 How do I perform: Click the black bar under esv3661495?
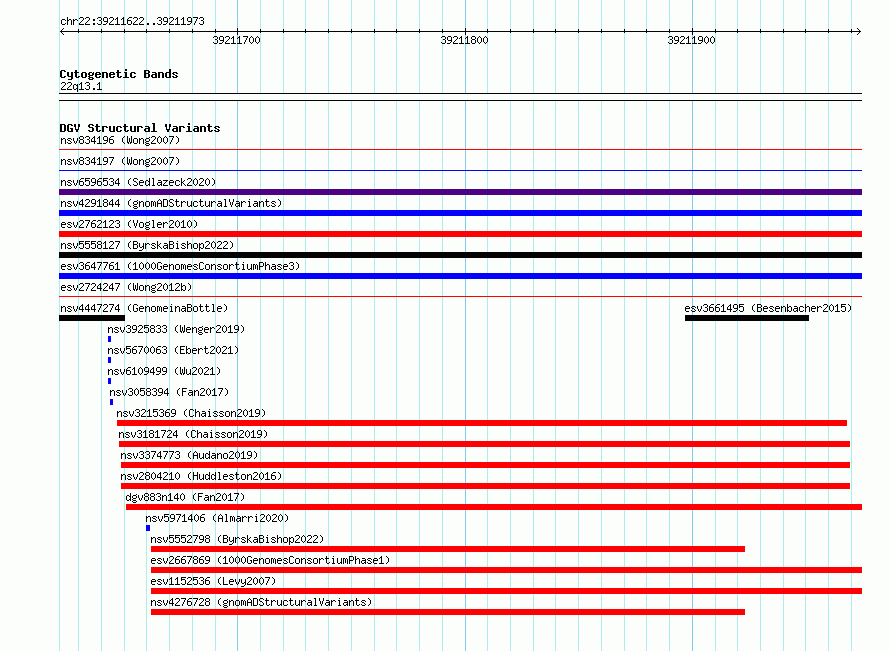pos(746,318)
